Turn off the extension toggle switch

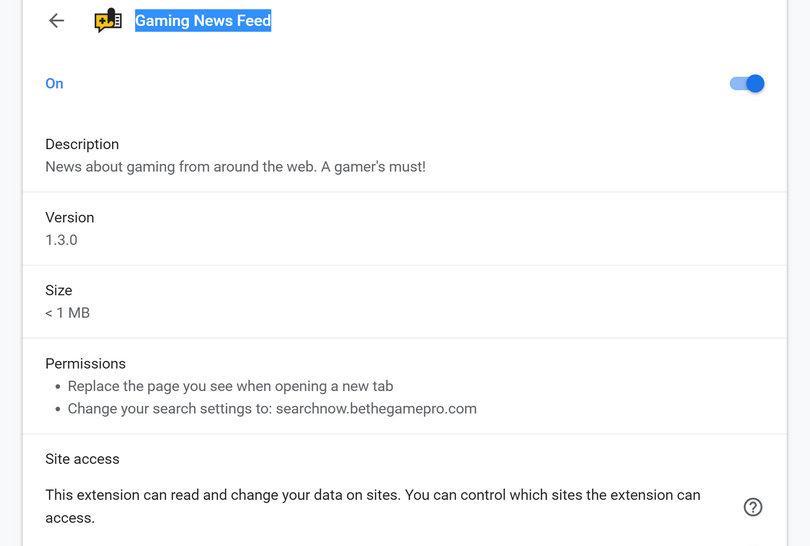point(747,84)
